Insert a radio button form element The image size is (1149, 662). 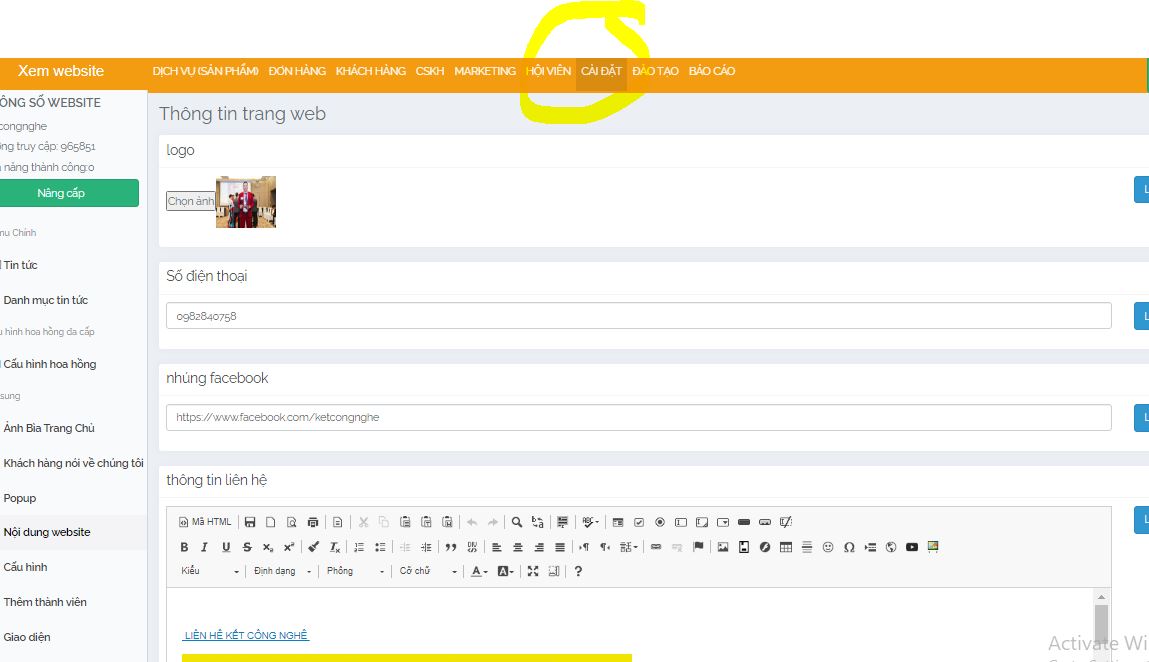[660, 522]
